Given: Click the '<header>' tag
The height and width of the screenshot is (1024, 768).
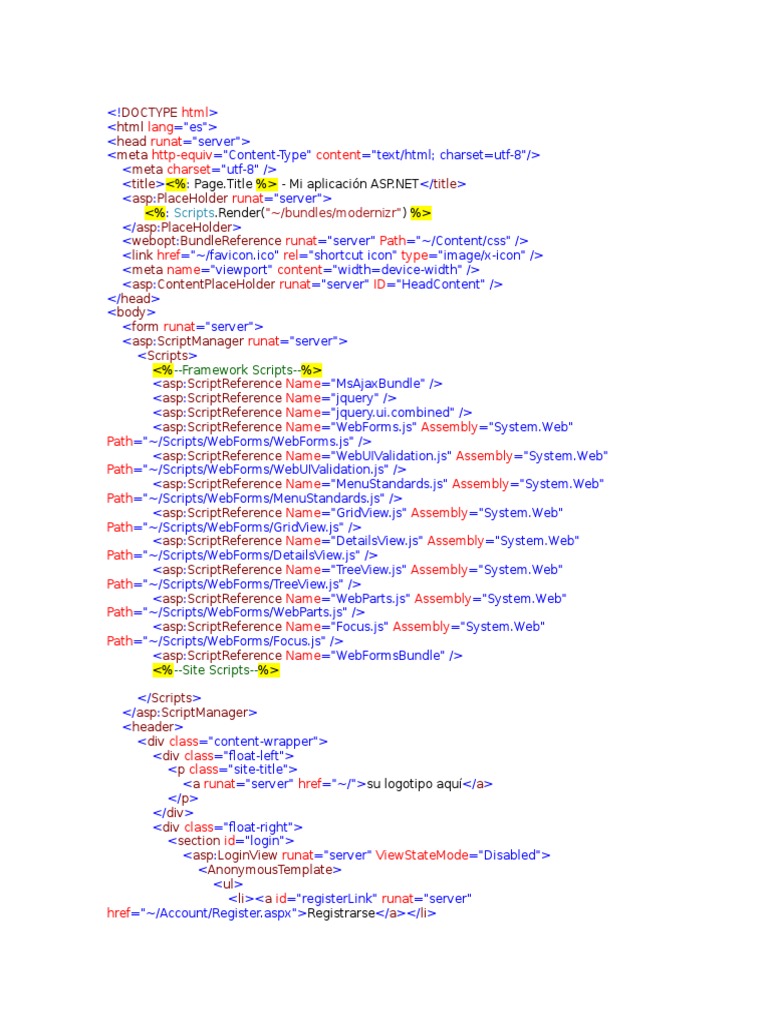Looking at the screenshot, I should [x=153, y=727].
